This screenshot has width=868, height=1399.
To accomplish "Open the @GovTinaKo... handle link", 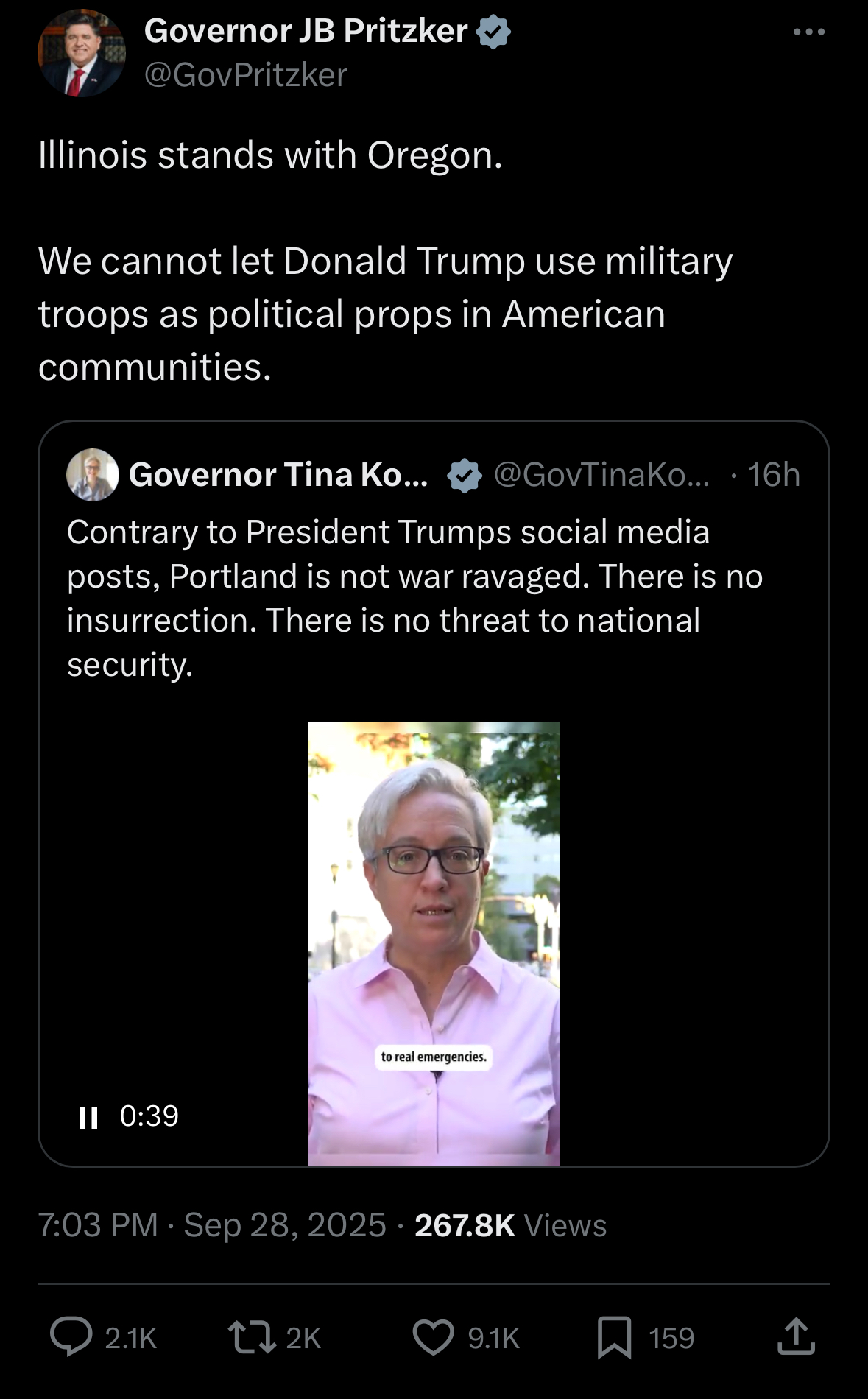I will point(601,475).
